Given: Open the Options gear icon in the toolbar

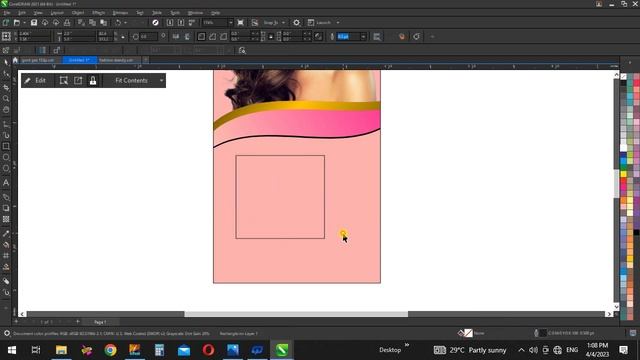Looking at the screenshot, I should (297, 23).
